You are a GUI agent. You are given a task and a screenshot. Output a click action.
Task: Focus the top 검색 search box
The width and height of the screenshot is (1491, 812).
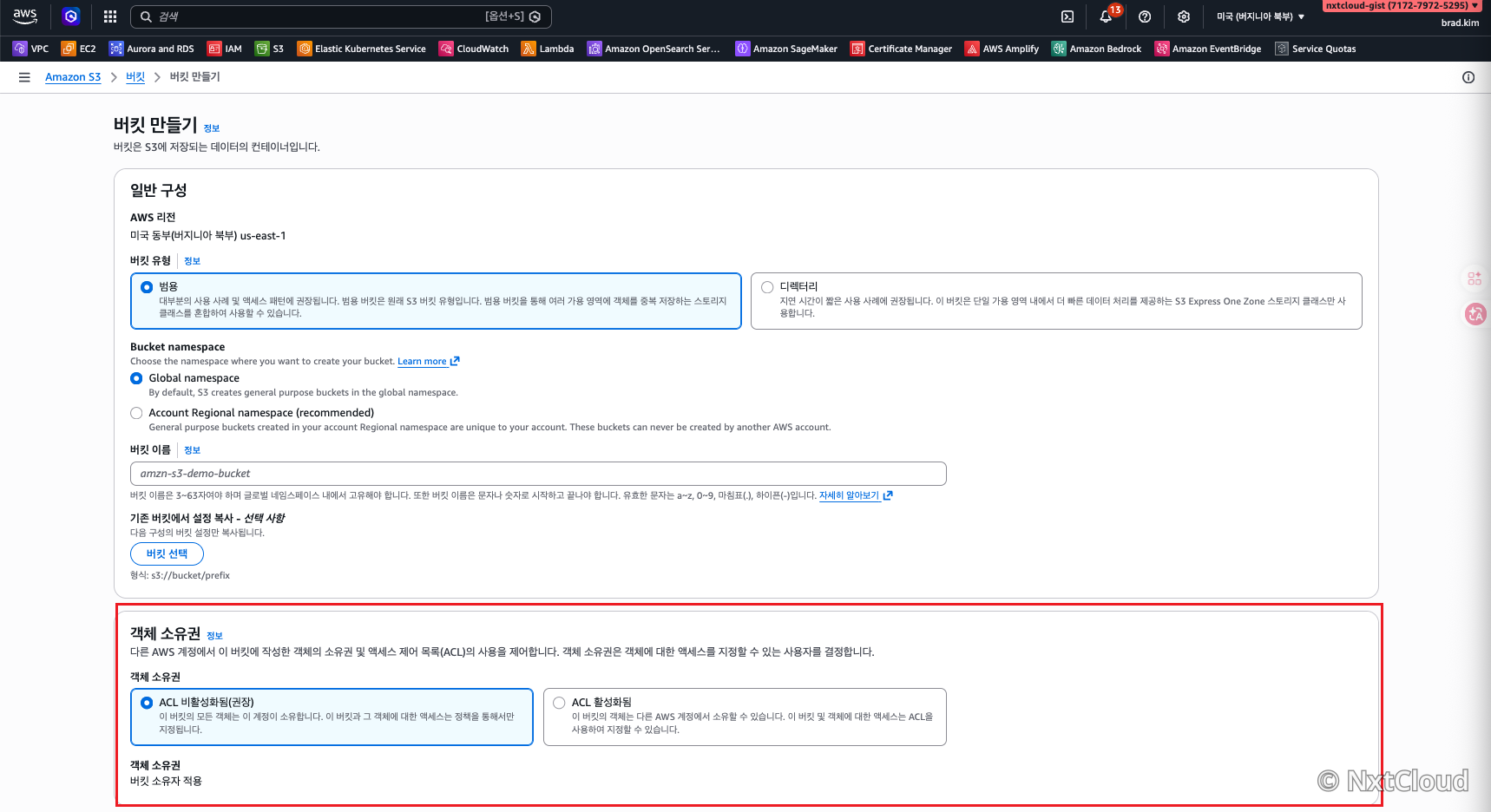340,16
